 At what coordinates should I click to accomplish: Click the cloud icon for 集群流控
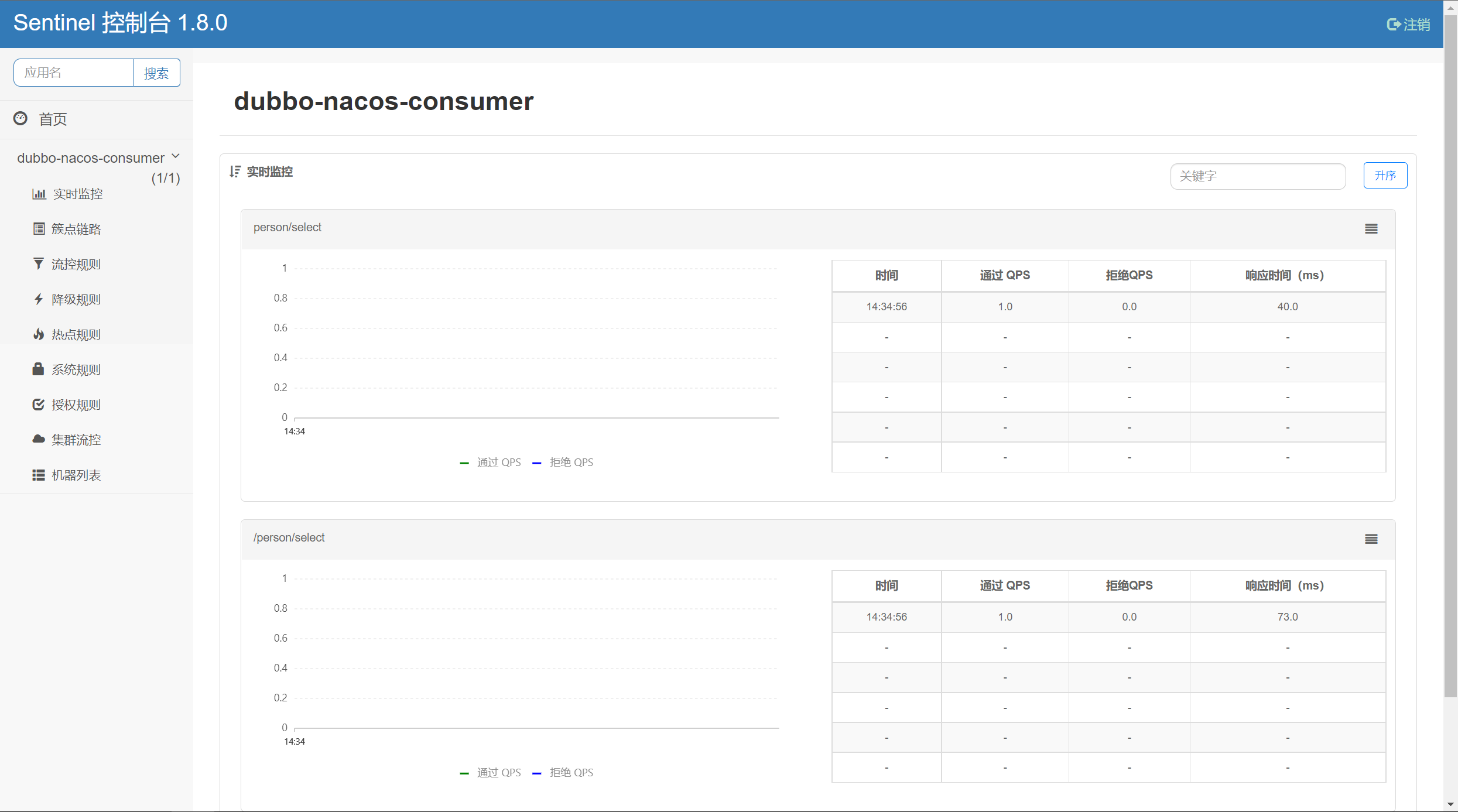tap(39, 439)
